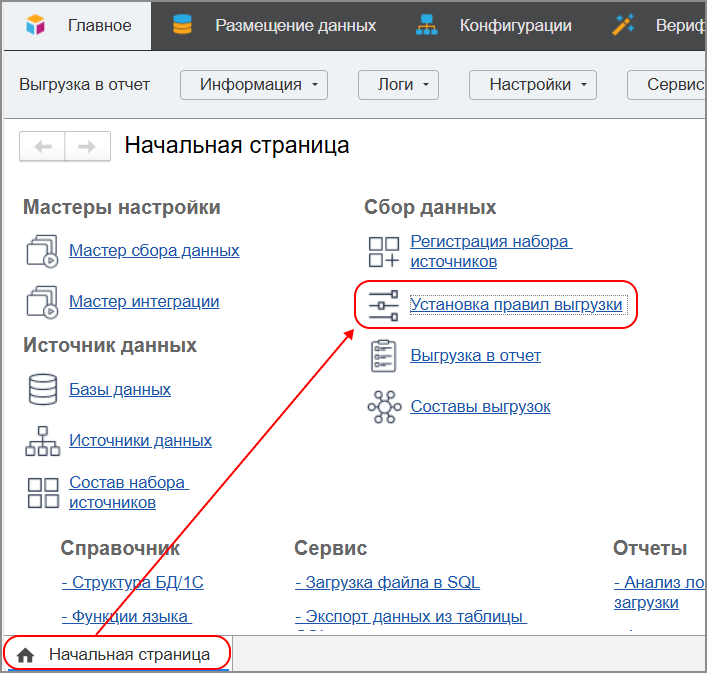Image resolution: width=707 pixels, height=673 pixels.
Task: Click the Состав набора источников grid icon
Action: (43, 492)
